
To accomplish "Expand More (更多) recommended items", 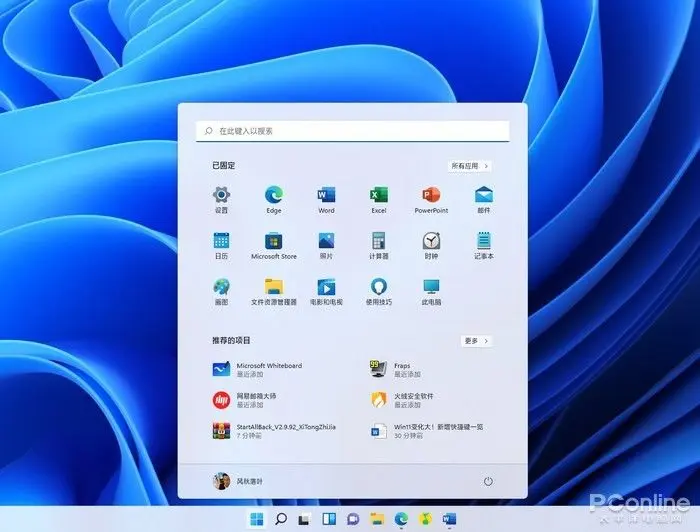I will tap(476, 341).
